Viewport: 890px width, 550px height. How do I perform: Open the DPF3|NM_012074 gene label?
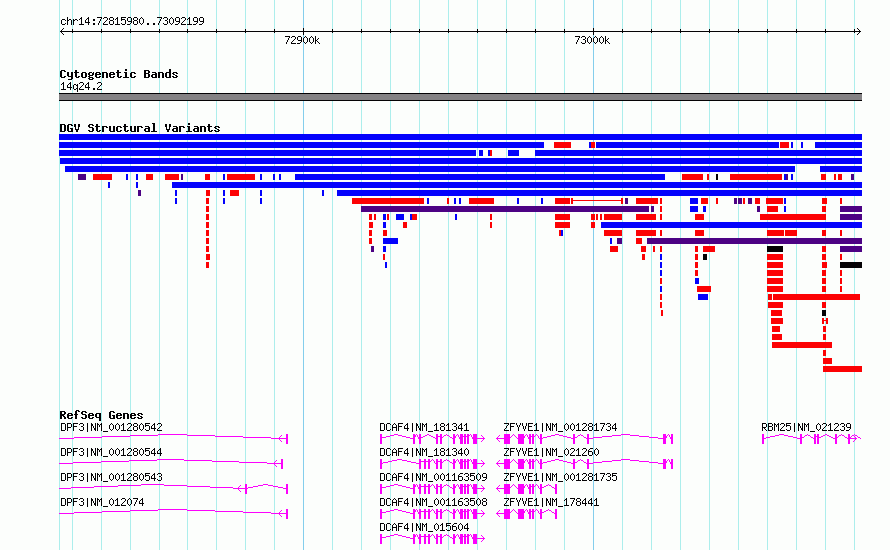pyautogui.click(x=102, y=502)
